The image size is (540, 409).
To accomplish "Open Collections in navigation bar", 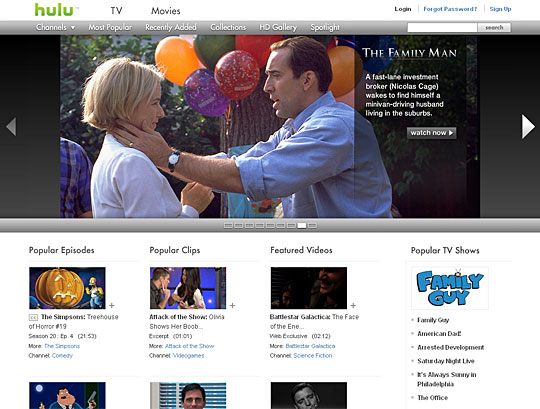I will [228, 27].
